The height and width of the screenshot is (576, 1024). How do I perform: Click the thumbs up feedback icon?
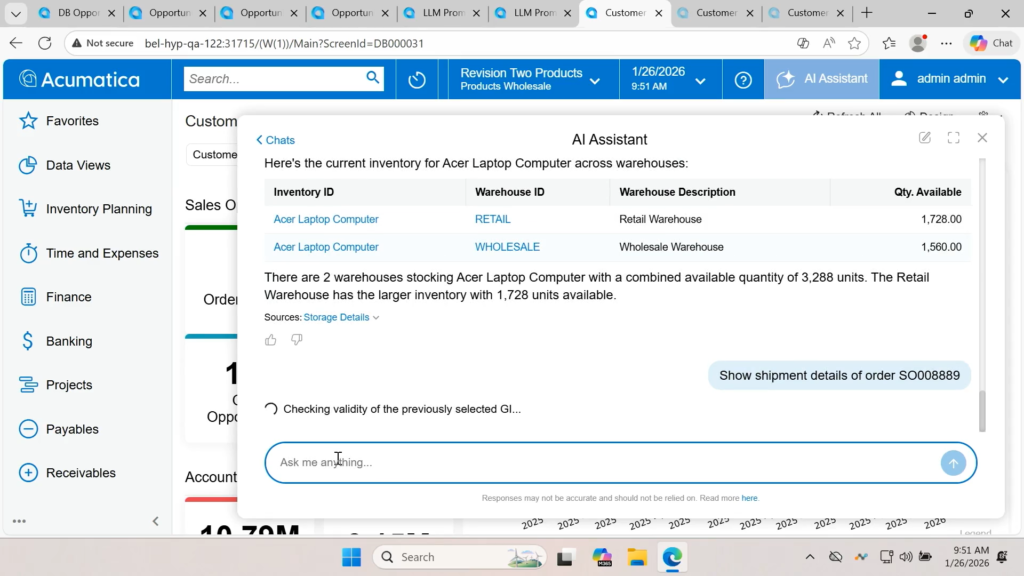pyautogui.click(x=271, y=340)
